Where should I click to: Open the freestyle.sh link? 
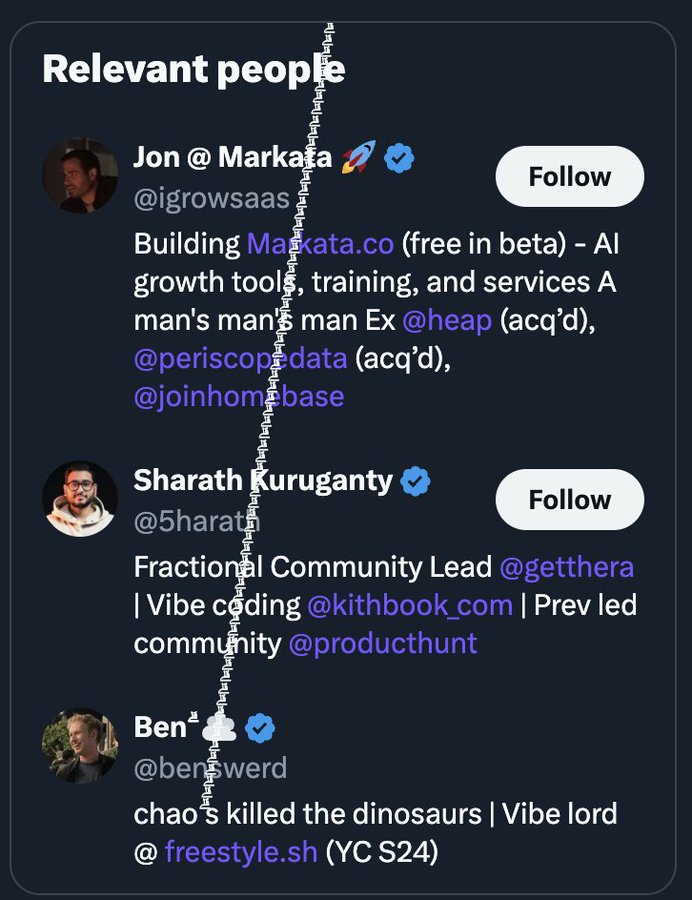pos(241,853)
